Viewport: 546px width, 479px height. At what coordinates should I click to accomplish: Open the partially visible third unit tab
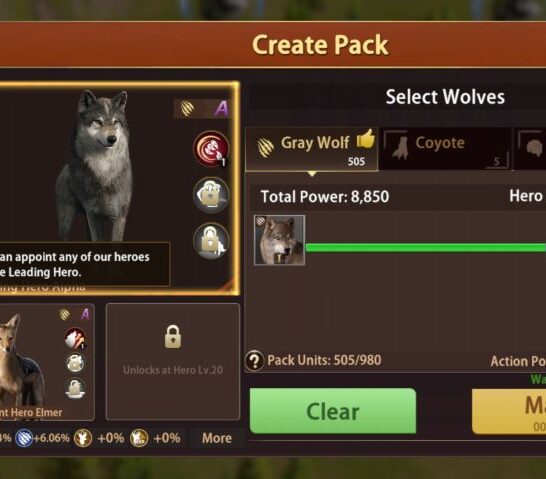530,149
